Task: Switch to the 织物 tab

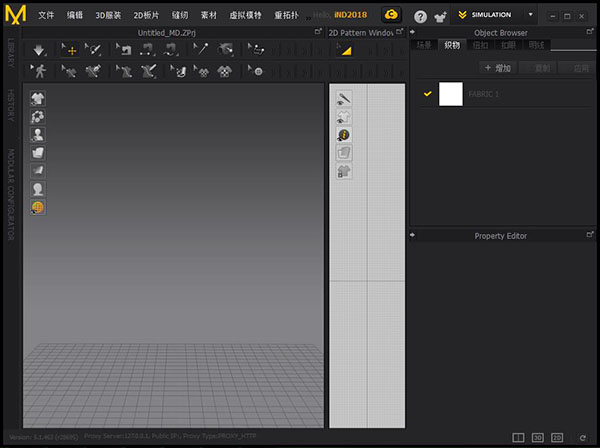Action: (452, 45)
